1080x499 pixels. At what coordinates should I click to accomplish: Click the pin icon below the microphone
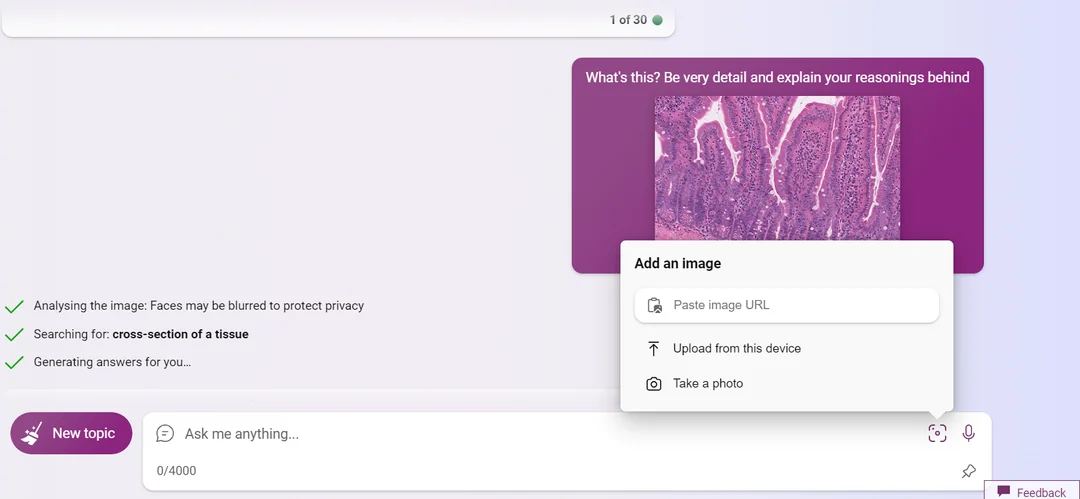click(968, 471)
